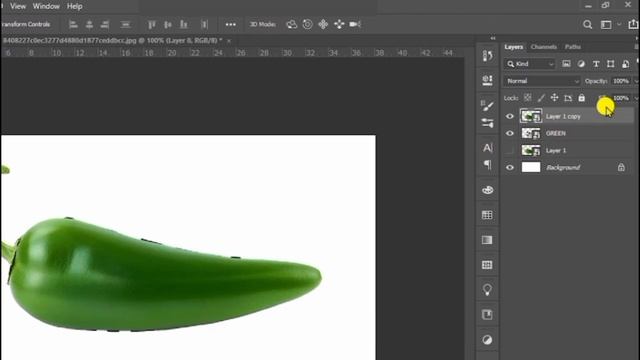Switch to the Channels tab
Image resolution: width=640 pixels, height=360 pixels.
coord(544,47)
